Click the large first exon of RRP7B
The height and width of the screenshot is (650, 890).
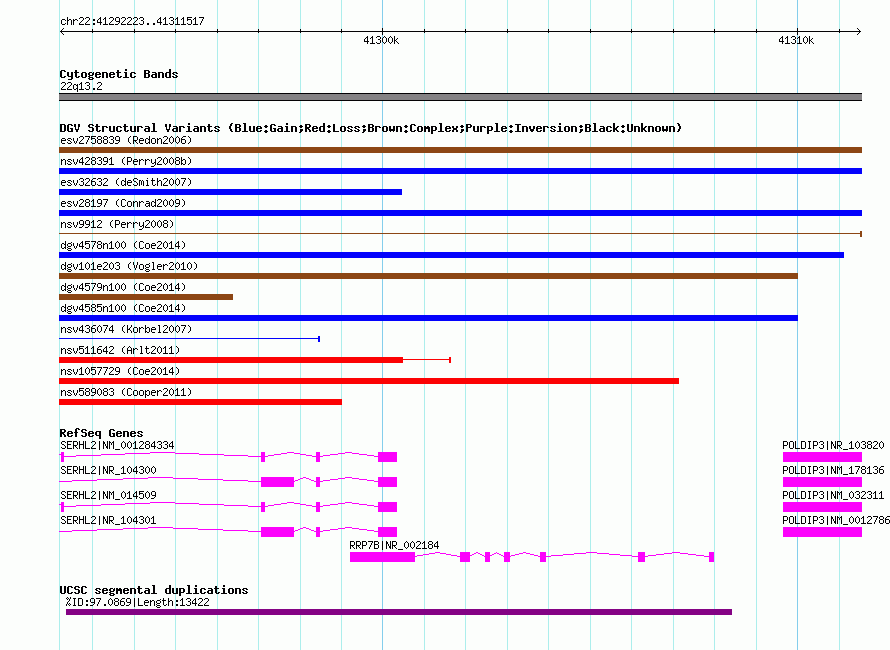[x=383, y=557]
